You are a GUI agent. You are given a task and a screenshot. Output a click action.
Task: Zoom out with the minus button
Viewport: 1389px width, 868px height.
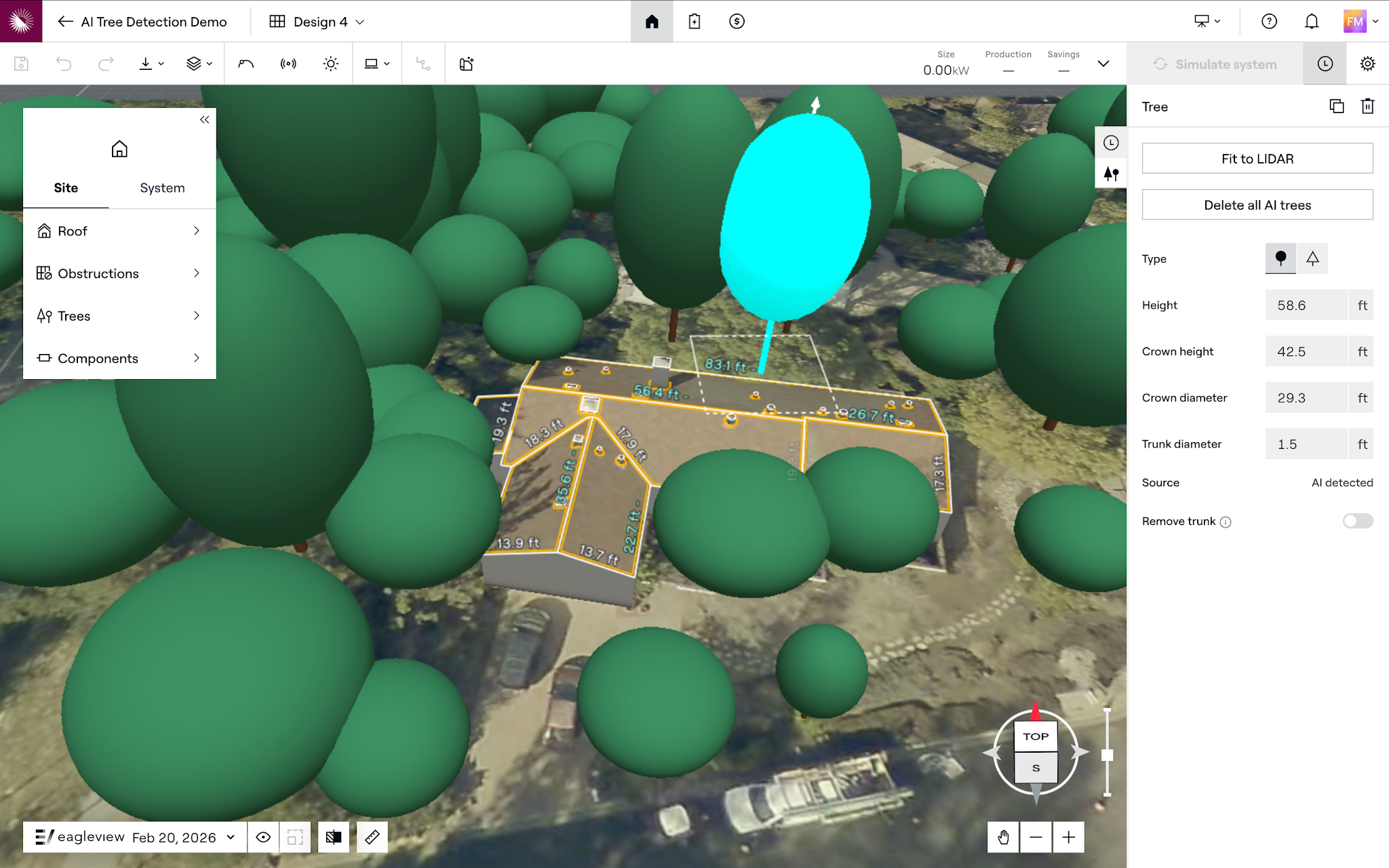tap(1036, 837)
